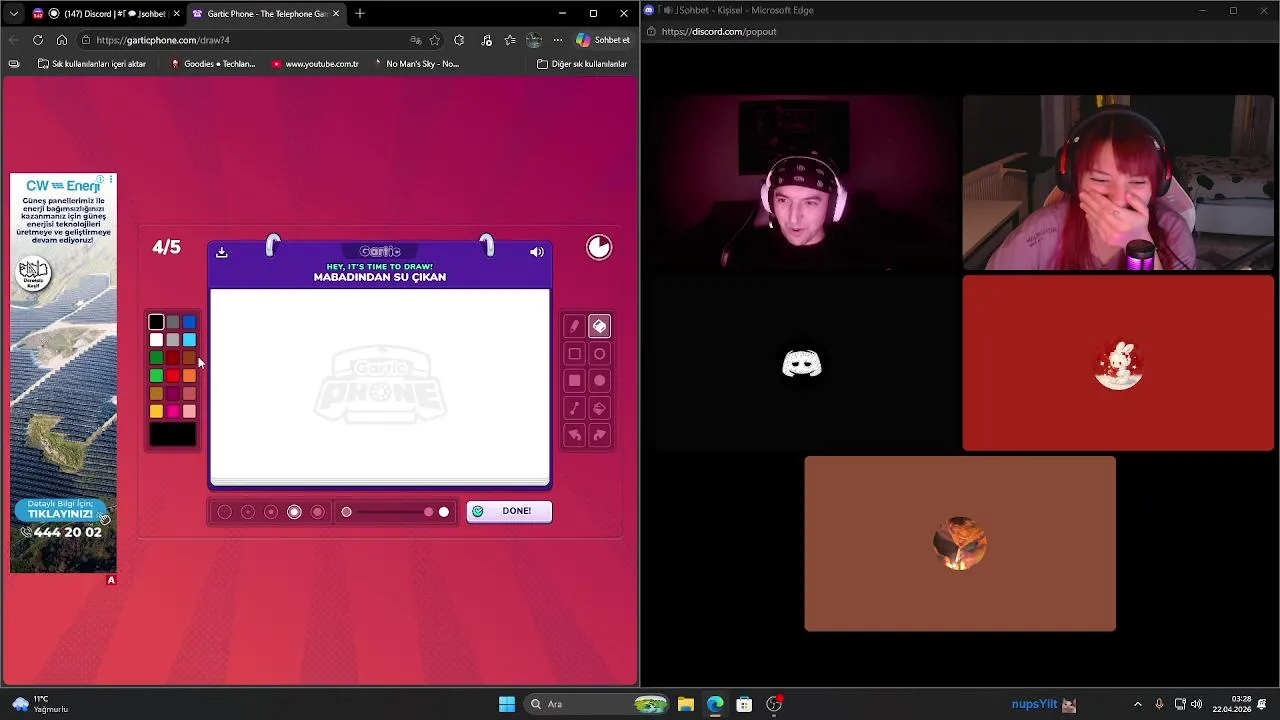
Task: Choose the filled rectangle shape tool
Action: pyautogui.click(x=574, y=380)
